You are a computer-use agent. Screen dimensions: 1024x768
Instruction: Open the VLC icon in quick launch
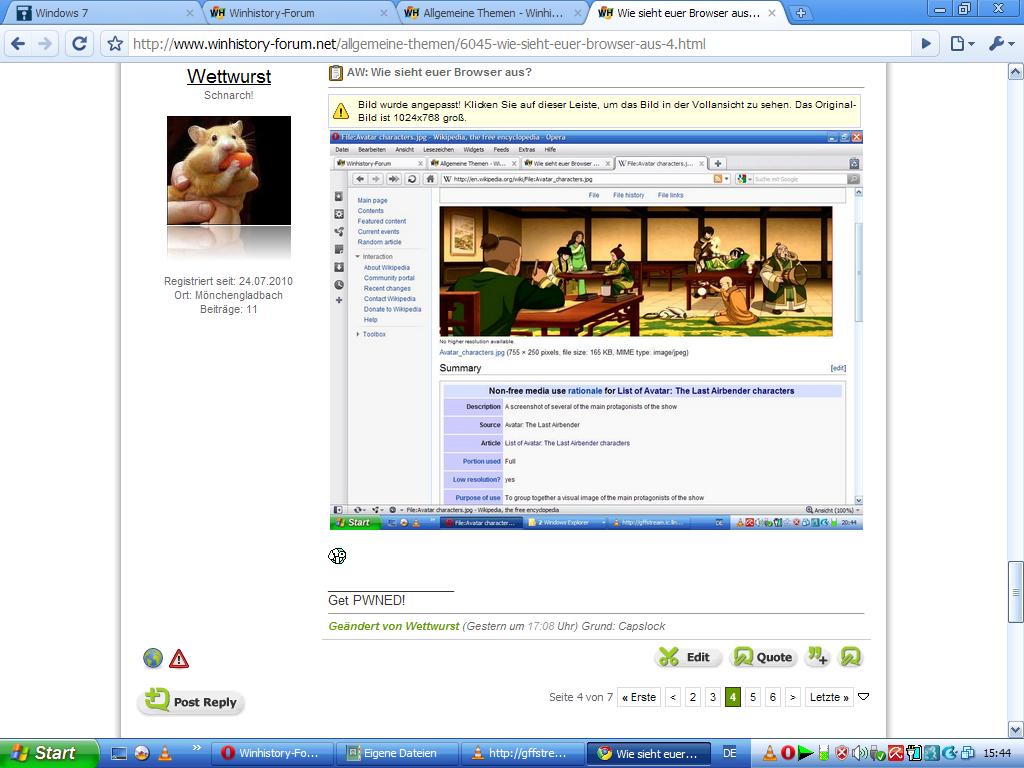[166, 753]
